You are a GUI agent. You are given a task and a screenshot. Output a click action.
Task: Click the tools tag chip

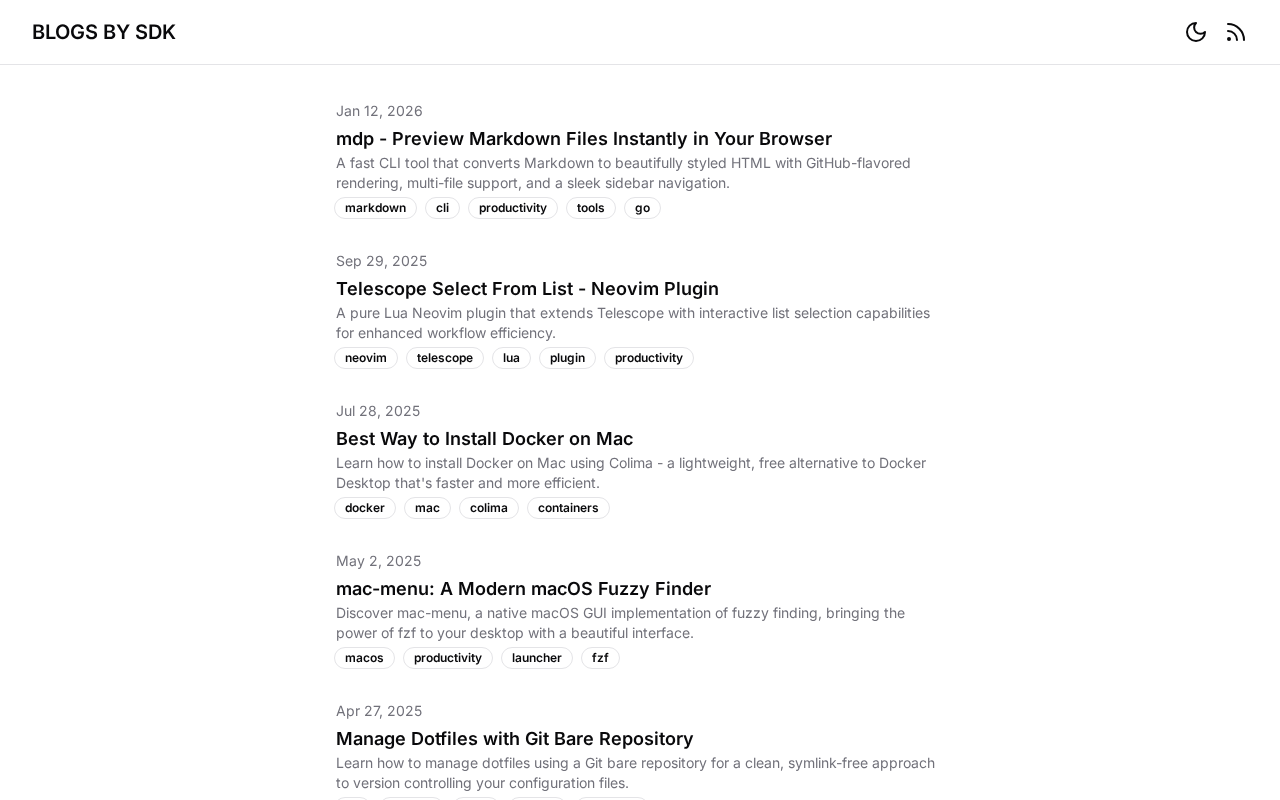[x=590, y=208]
